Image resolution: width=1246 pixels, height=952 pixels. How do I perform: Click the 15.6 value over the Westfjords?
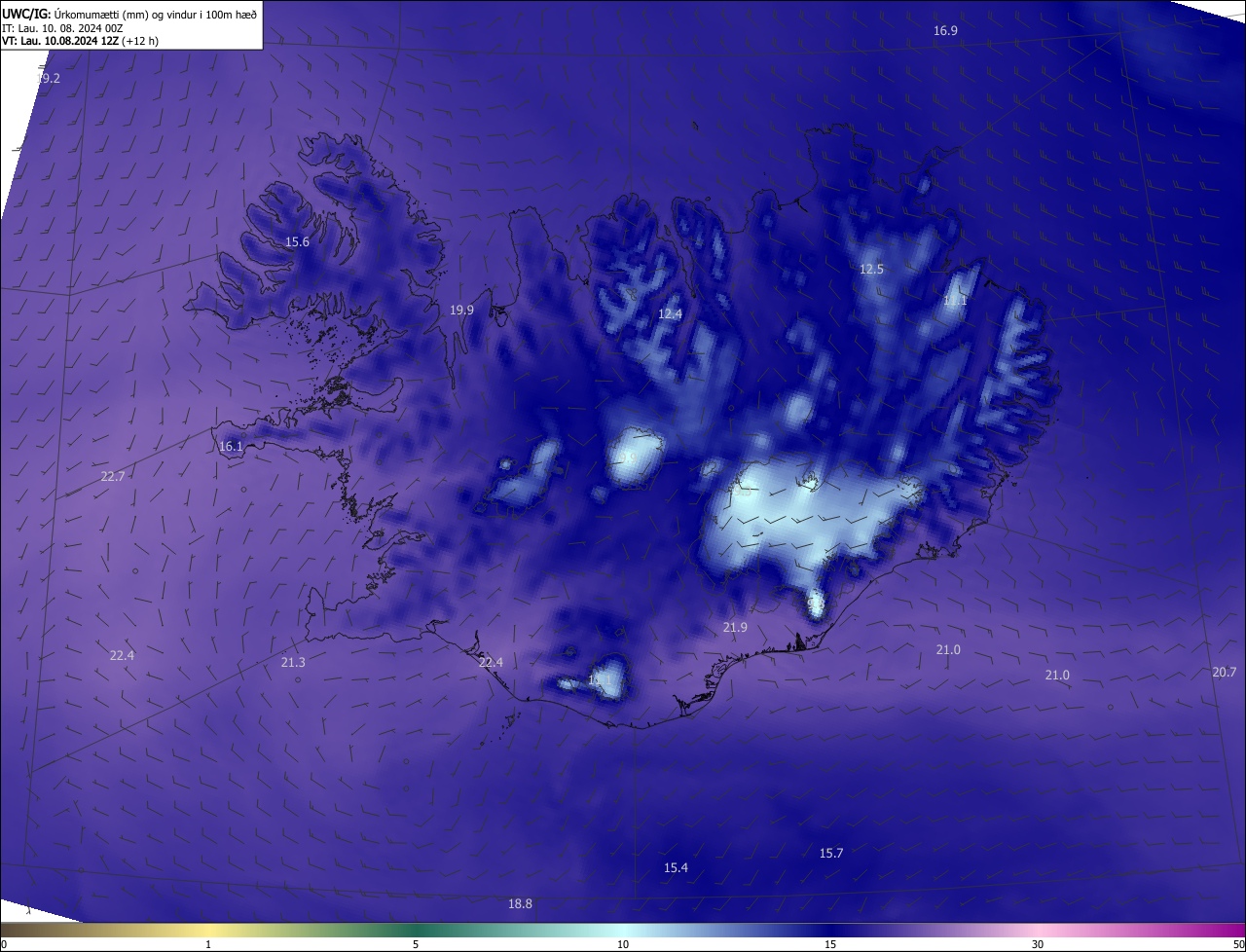[x=297, y=241]
